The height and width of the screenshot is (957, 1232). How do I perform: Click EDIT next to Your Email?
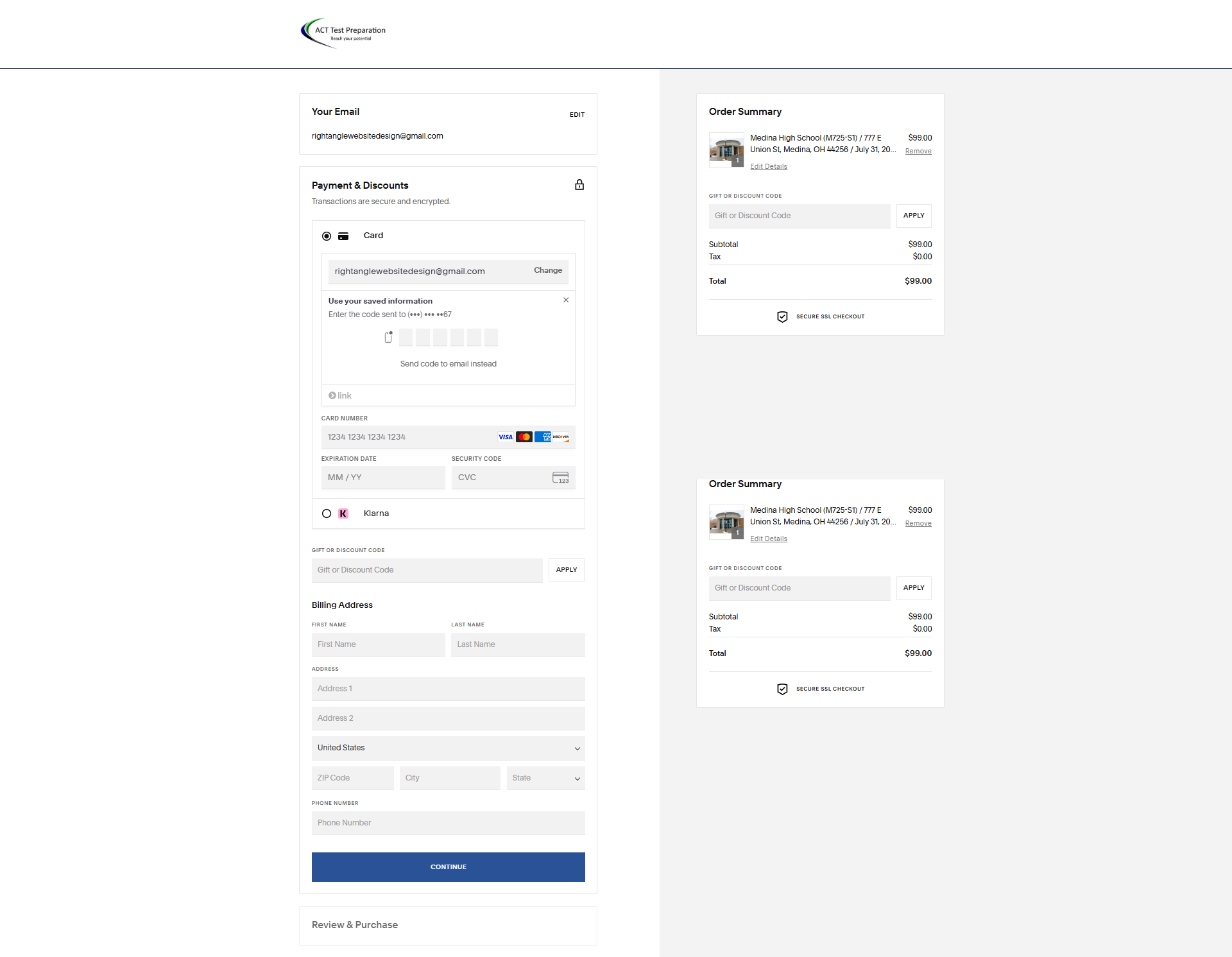pyautogui.click(x=577, y=115)
